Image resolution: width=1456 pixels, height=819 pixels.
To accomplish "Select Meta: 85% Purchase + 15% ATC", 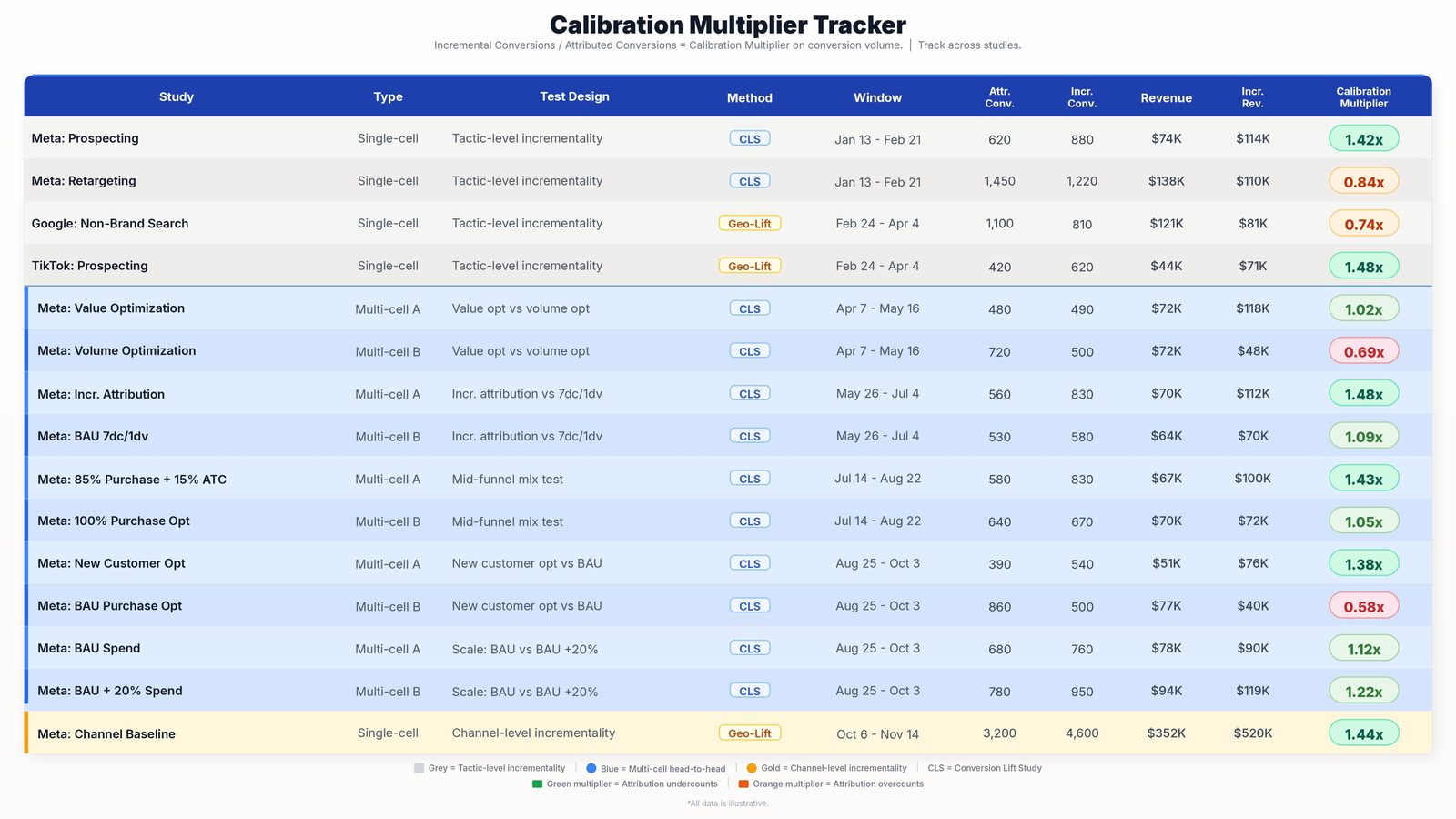I will (132, 480).
